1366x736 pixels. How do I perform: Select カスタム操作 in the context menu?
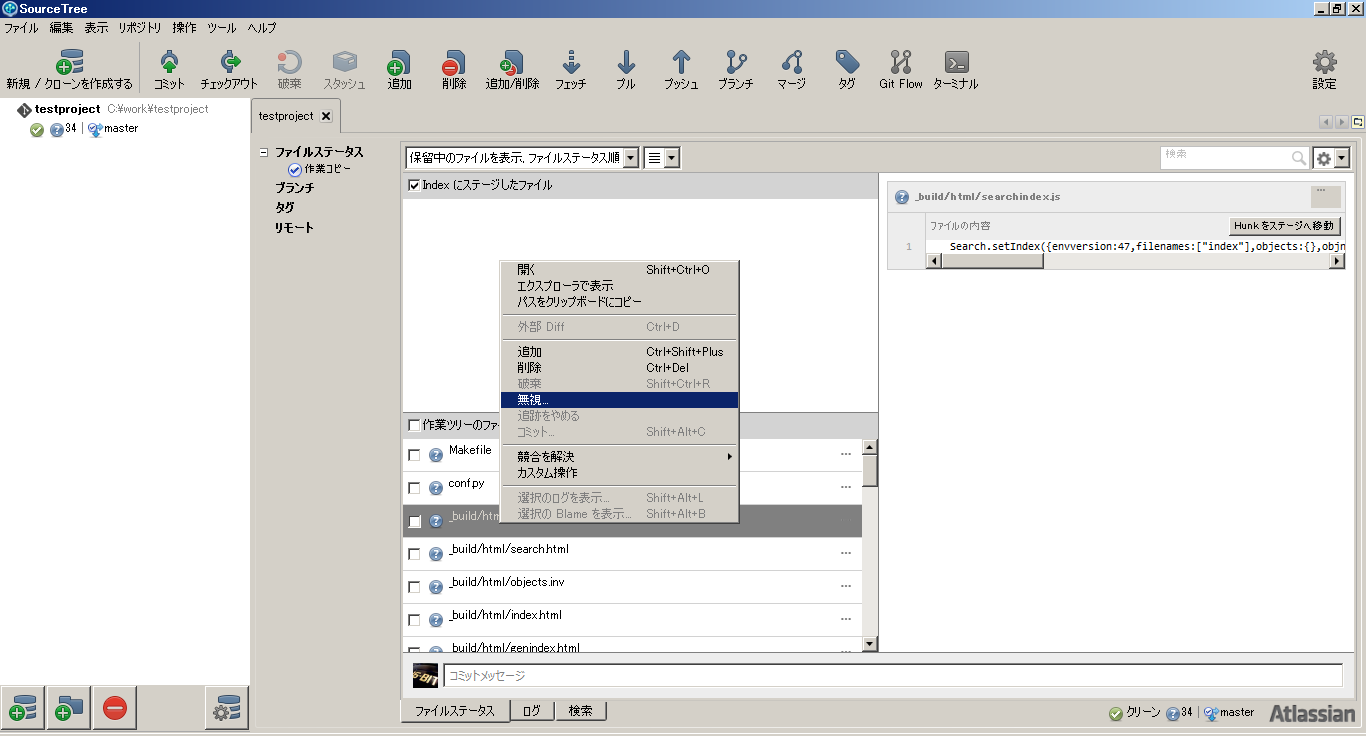[620, 473]
